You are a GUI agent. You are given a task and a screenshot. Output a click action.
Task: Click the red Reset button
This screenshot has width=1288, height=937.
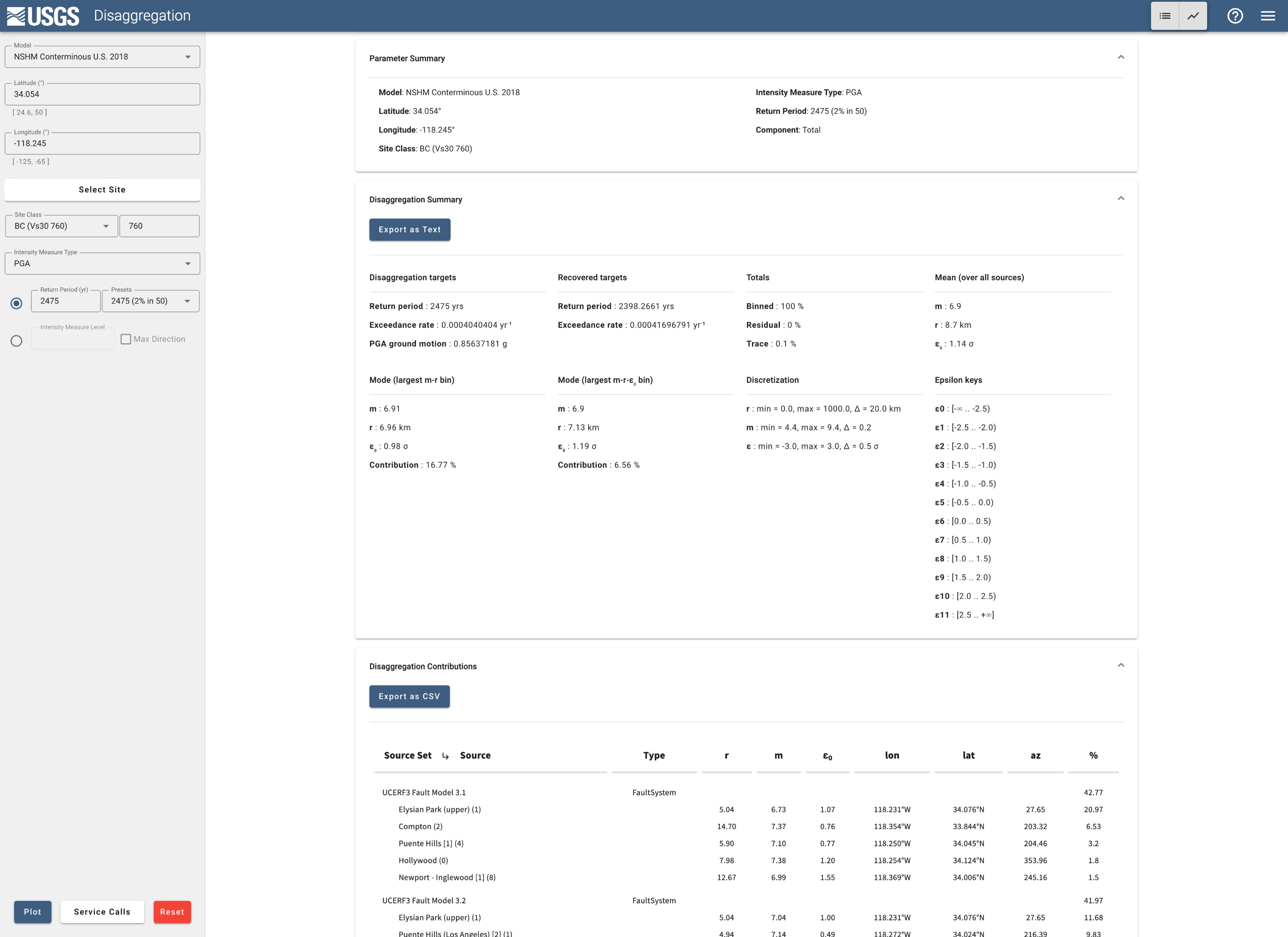coord(172,912)
